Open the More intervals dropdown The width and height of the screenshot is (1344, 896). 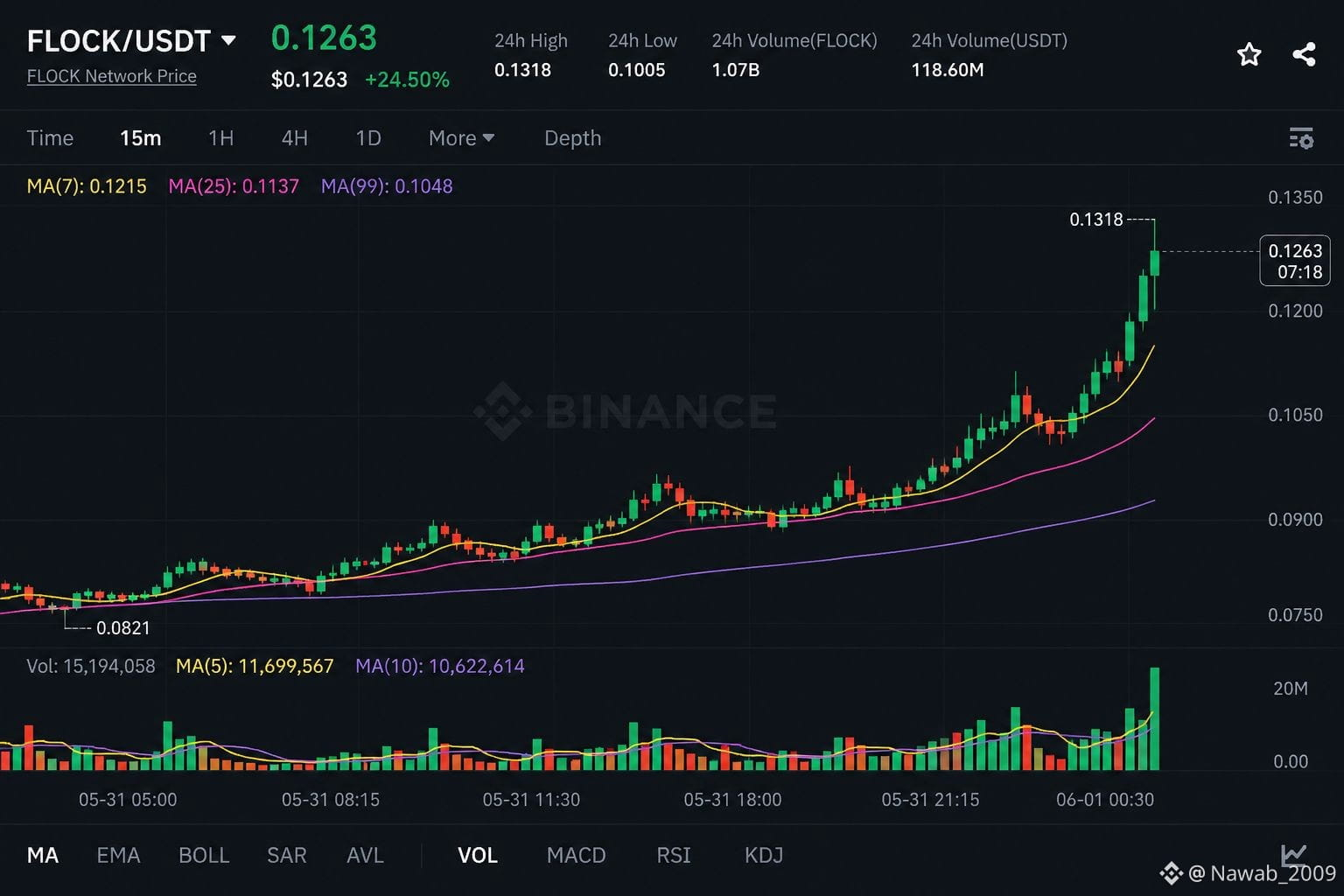point(461,138)
